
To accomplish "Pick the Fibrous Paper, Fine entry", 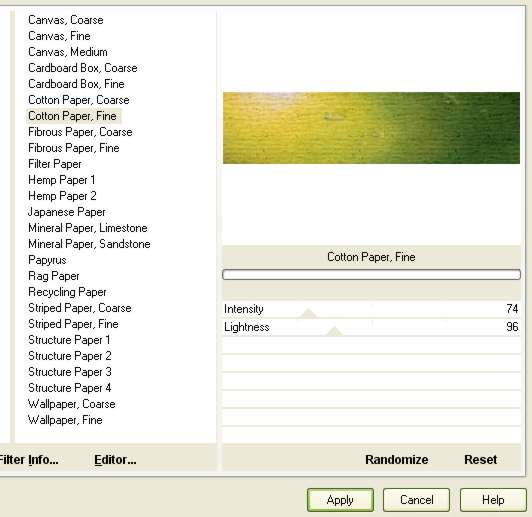I will click(x=74, y=148).
